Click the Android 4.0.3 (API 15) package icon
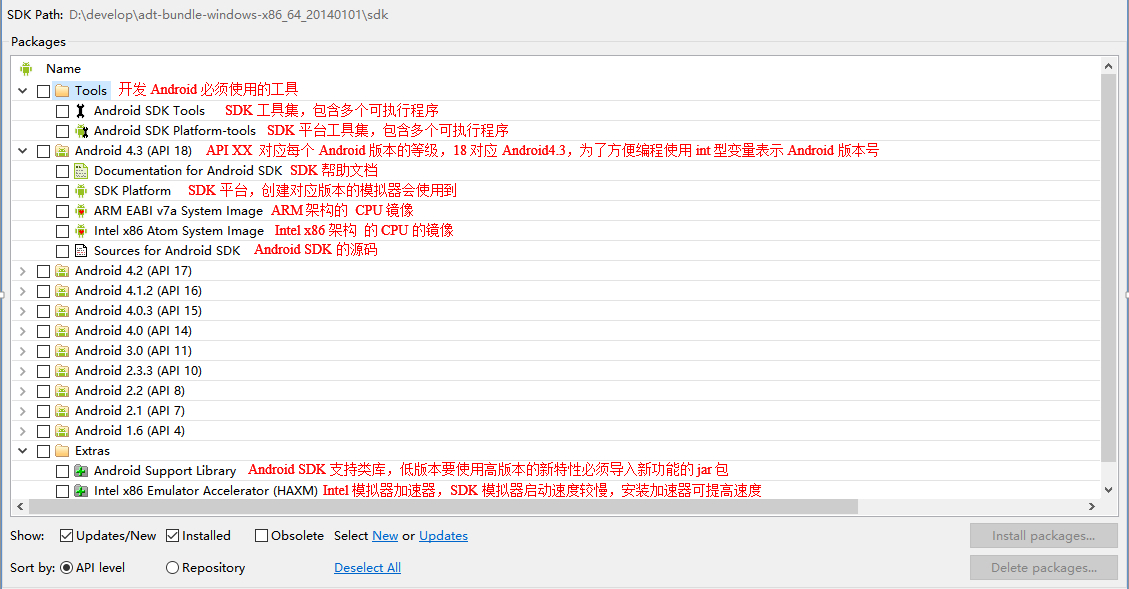This screenshot has height=589, width=1129. pyautogui.click(x=62, y=311)
